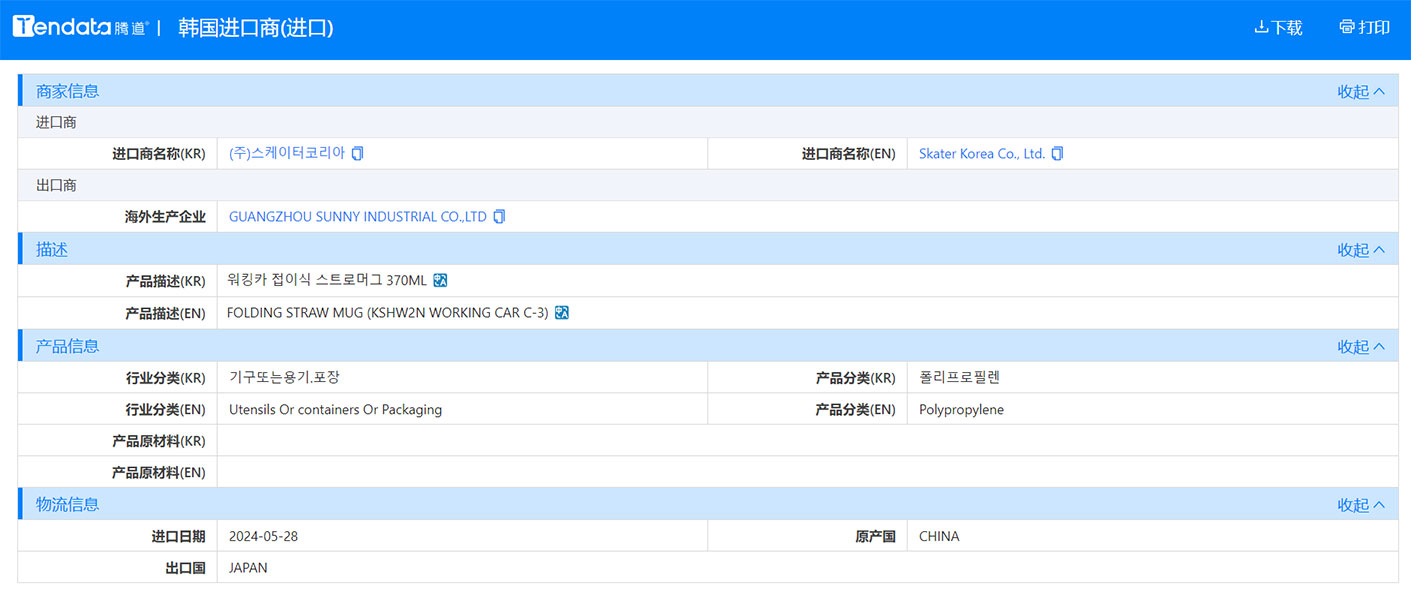The height and width of the screenshot is (595, 1411).
Task: Select the Polypropylene value
Action: point(961,410)
